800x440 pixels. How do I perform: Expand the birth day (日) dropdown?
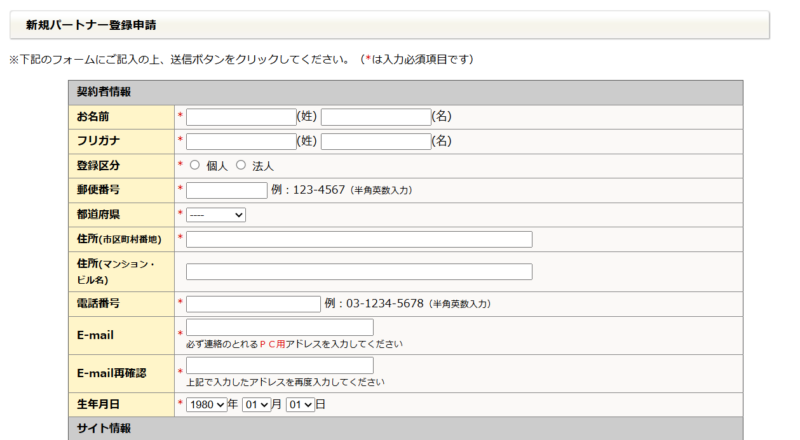(300, 404)
